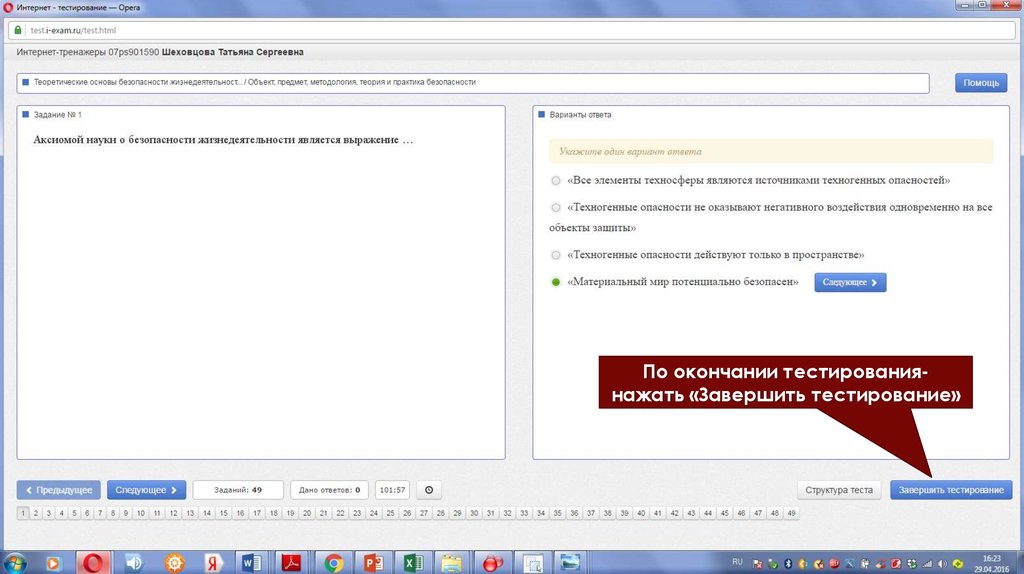1024x574 pixels.
Task: Open Excel from the taskbar
Action: coord(412,563)
